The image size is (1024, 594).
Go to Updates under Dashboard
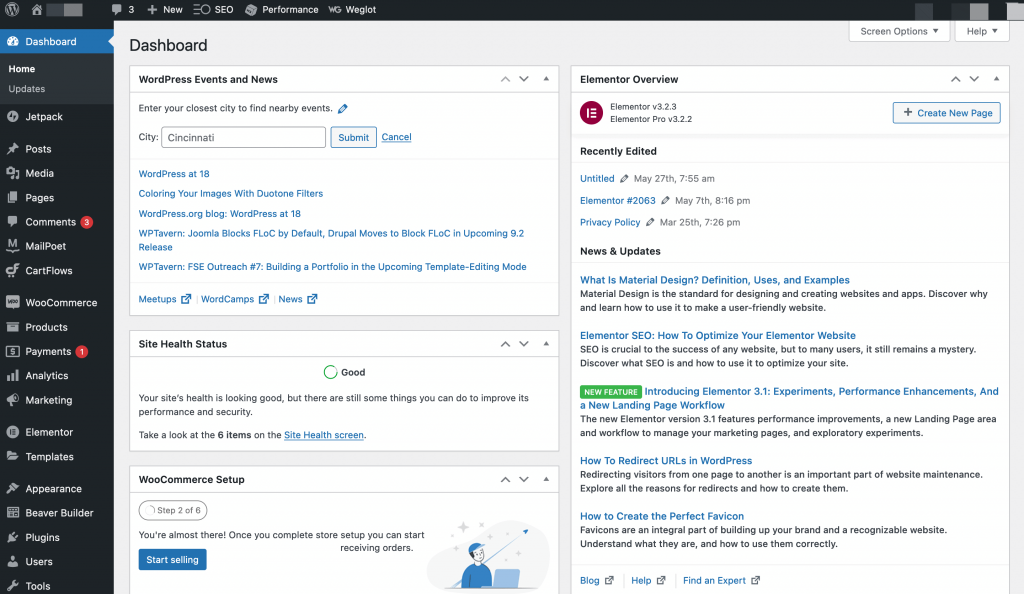pyautogui.click(x=27, y=89)
